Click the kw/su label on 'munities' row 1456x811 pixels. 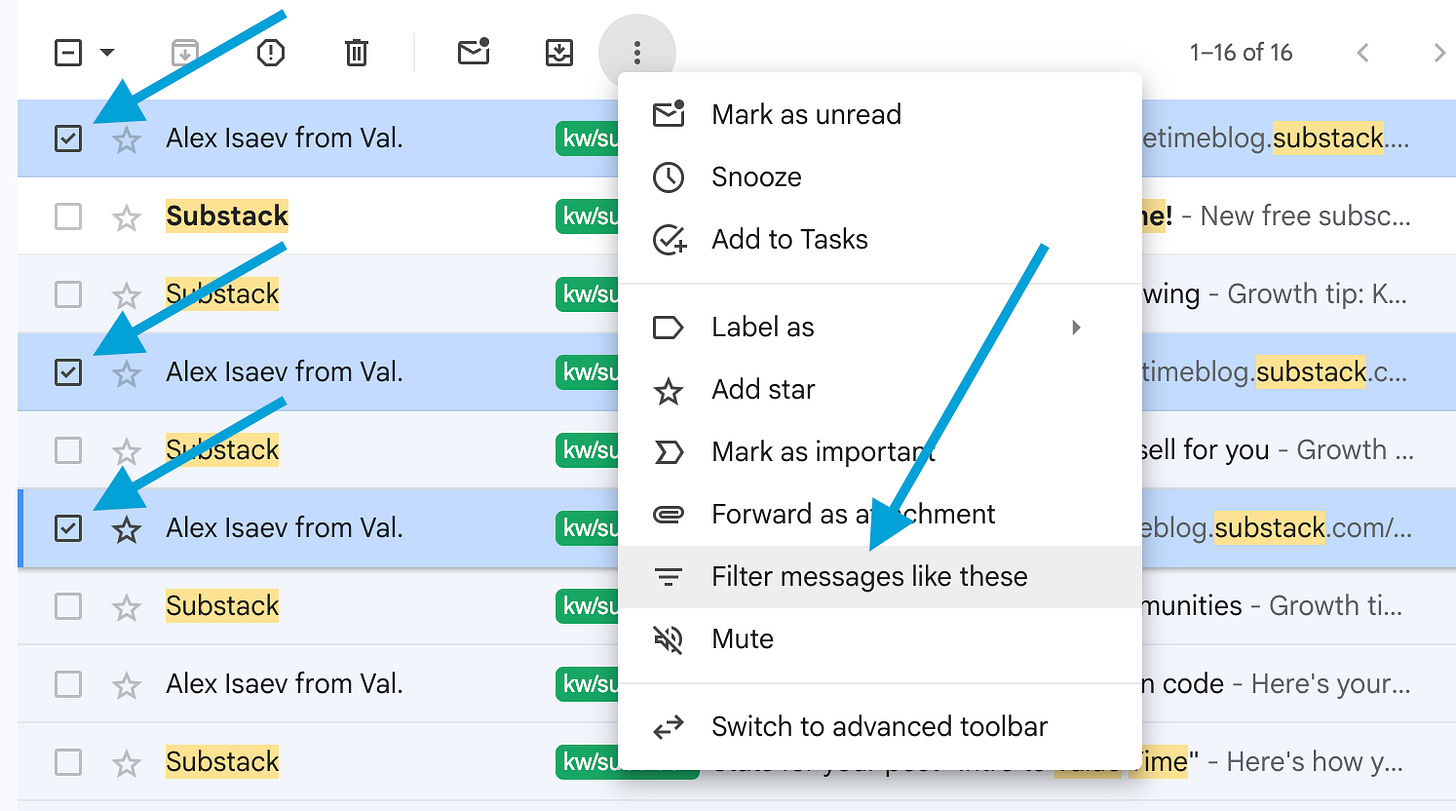tap(588, 606)
